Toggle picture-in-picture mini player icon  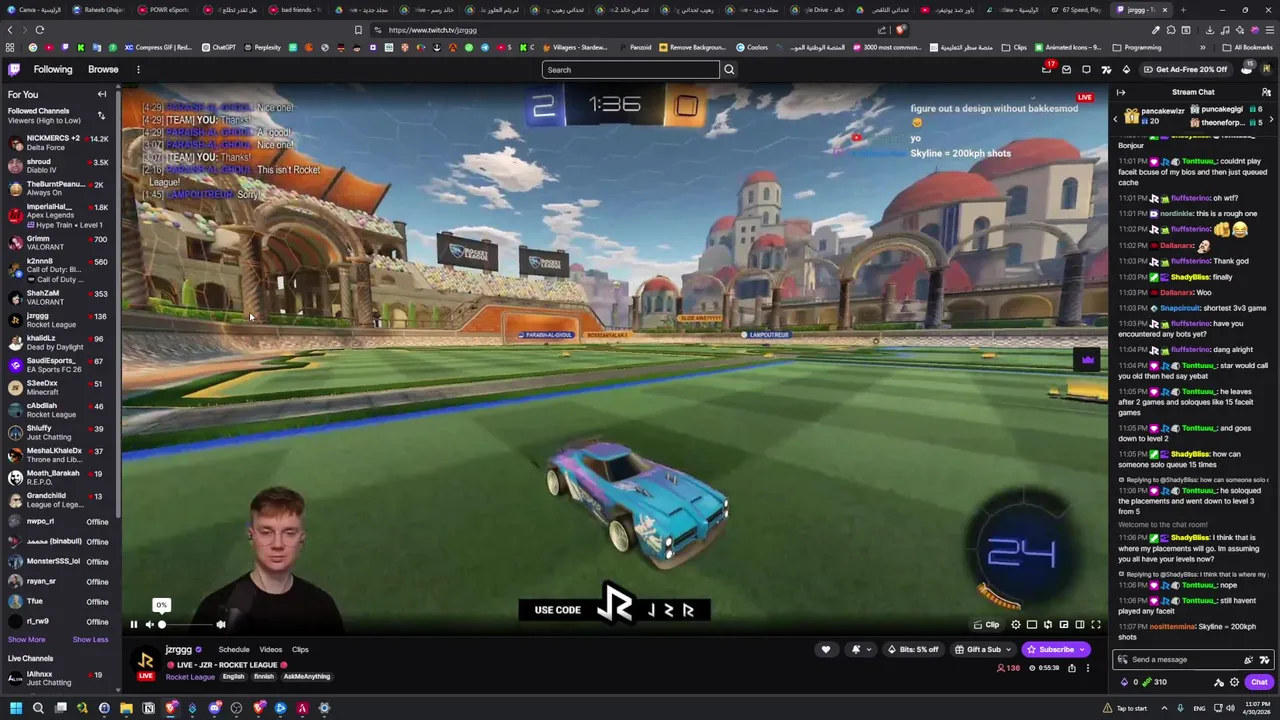1064,625
